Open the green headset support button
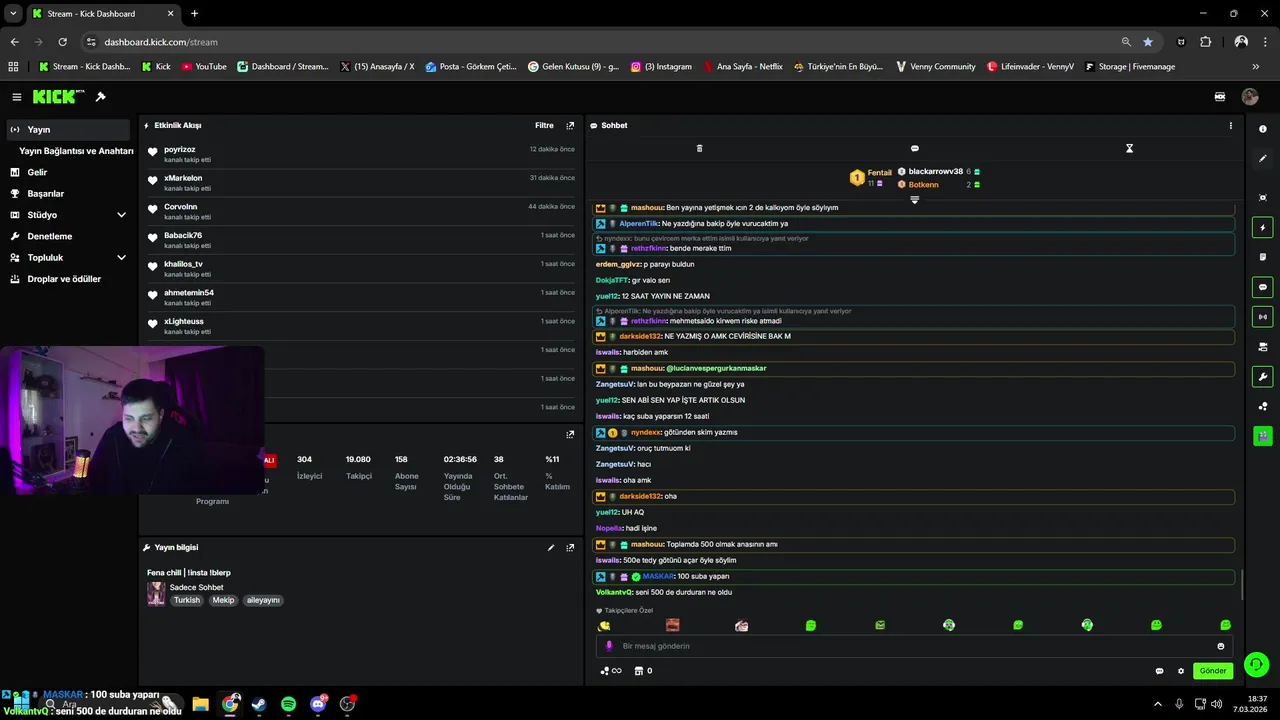 [x=1256, y=664]
